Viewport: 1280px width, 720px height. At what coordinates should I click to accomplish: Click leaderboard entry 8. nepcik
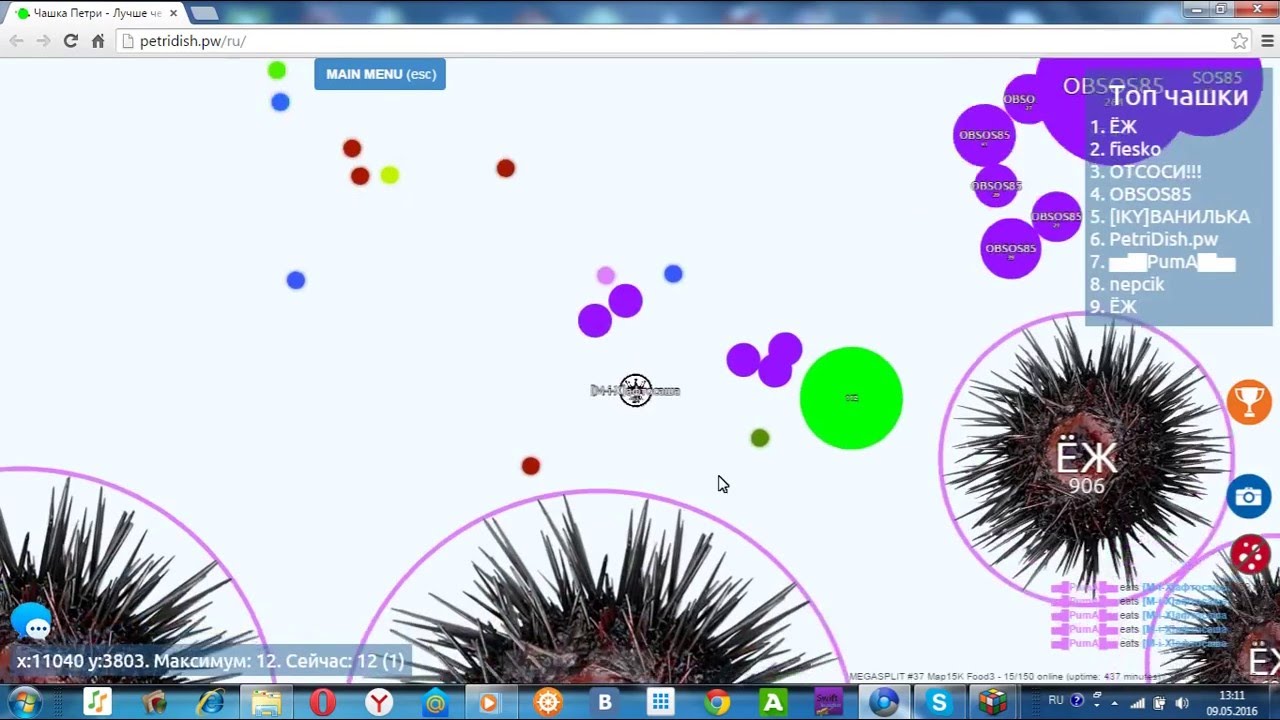[x=1127, y=284]
